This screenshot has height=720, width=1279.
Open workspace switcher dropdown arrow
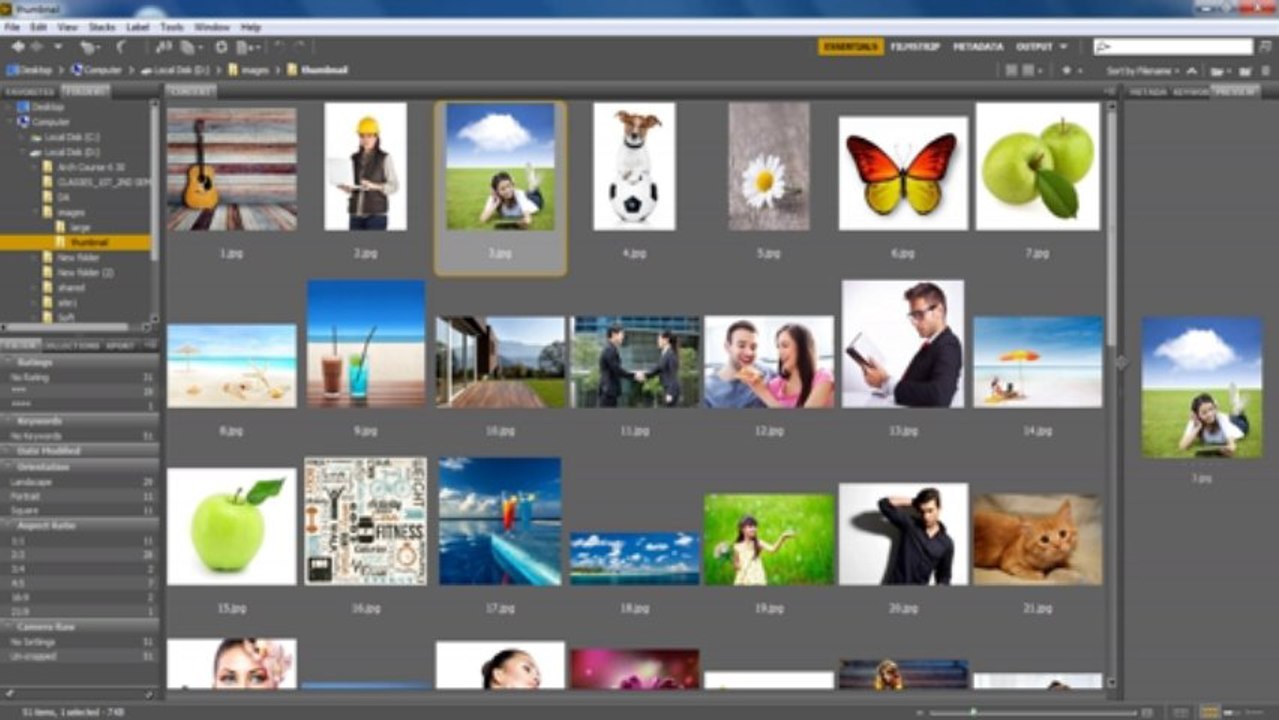(x=1063, y=47)
